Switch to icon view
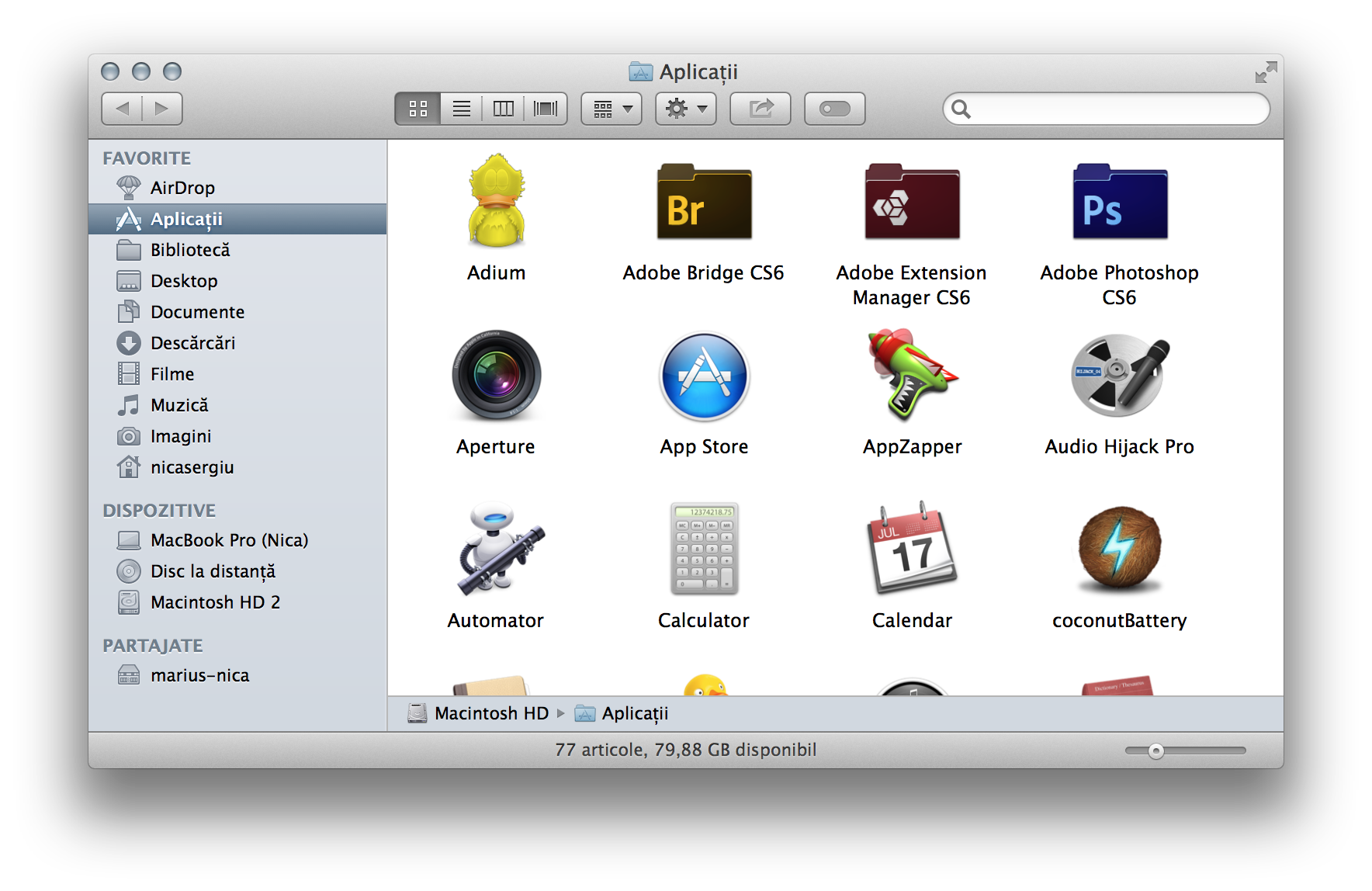The width and height of the screenshot is (1372, 891). pyautogui.click(x=418, y=109)
